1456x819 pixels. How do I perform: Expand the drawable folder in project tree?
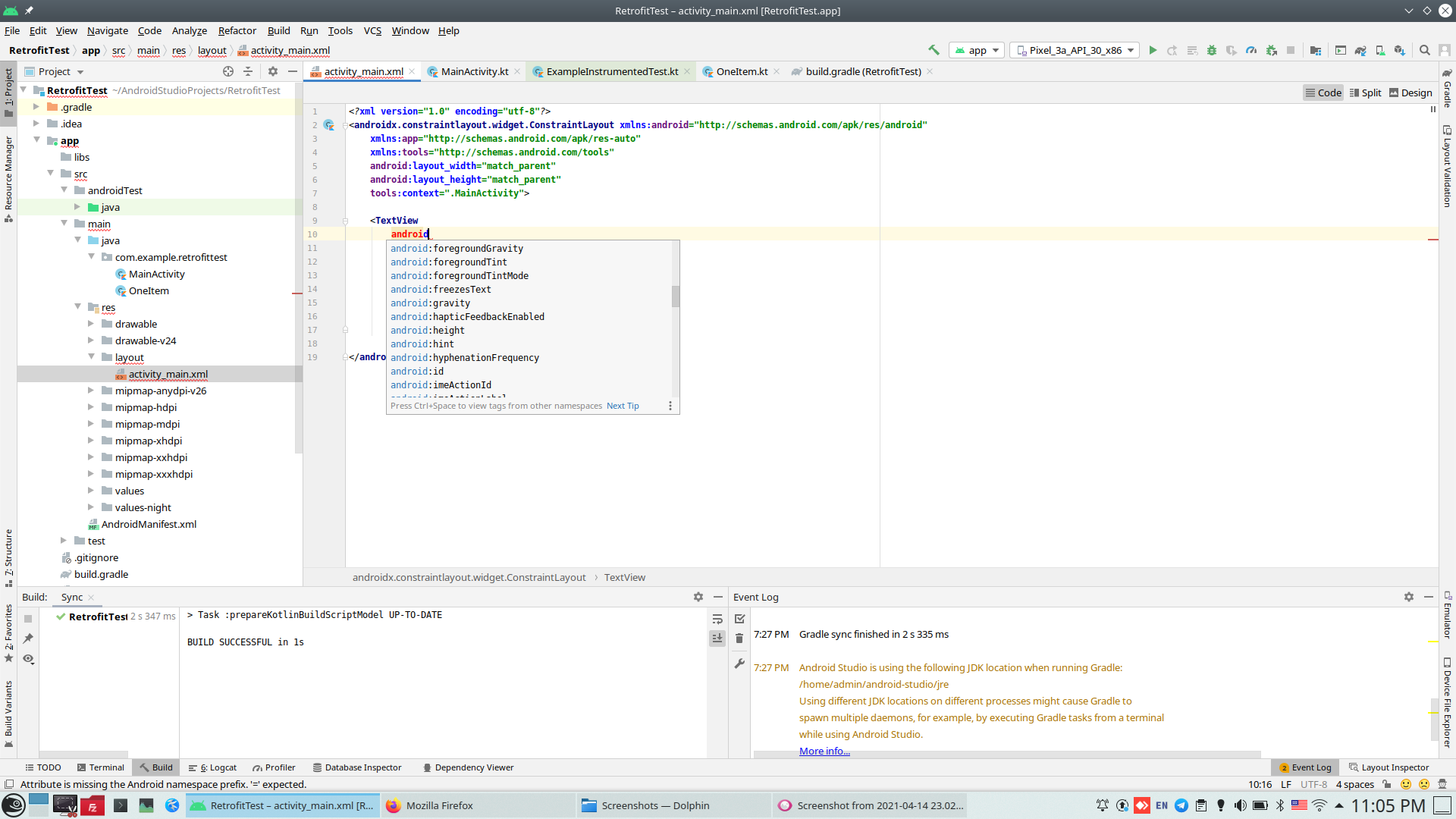[91, 324]
